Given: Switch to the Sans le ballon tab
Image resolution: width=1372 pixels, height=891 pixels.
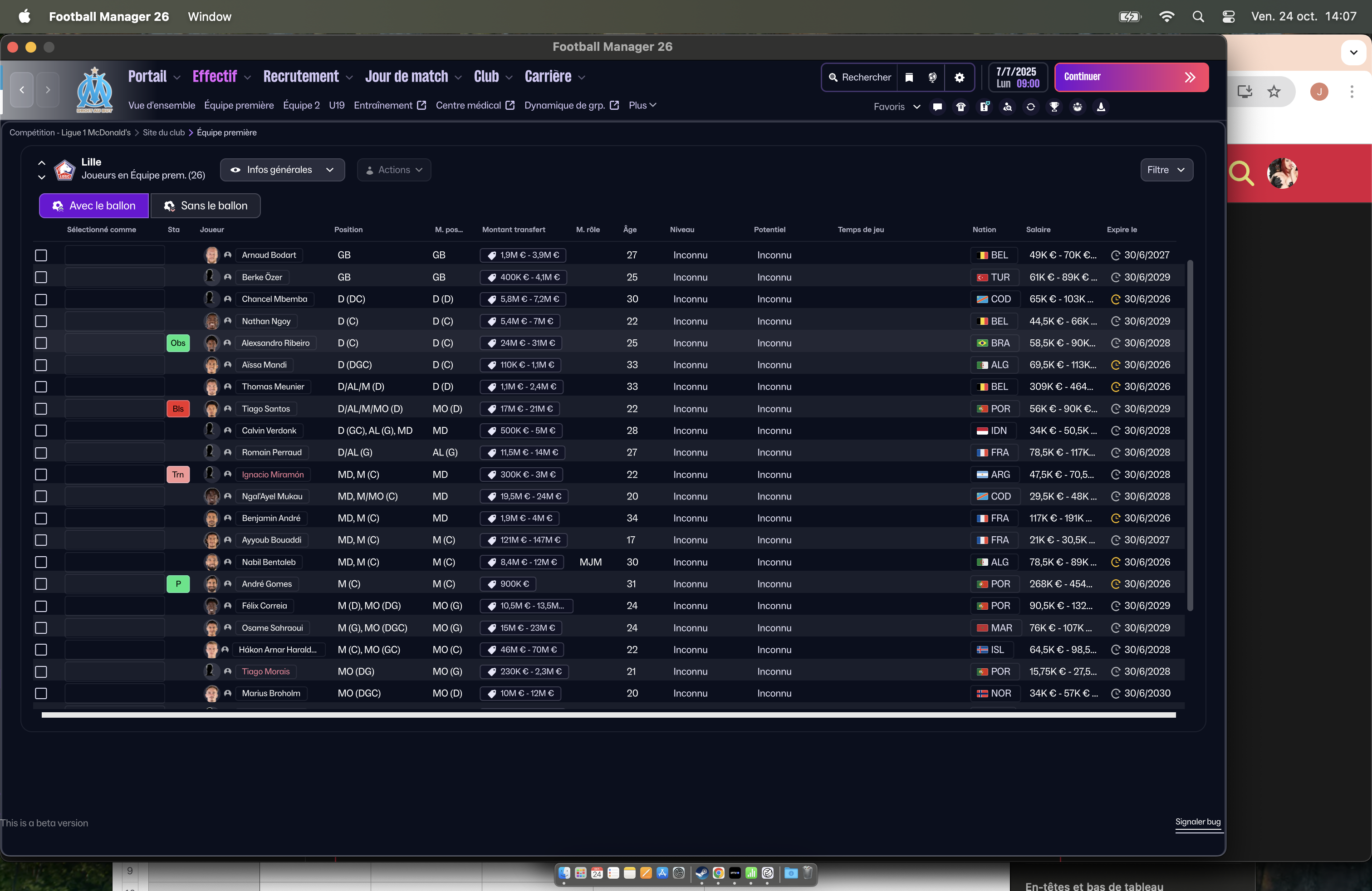Looking at the screenshot, I should [205, 206].
